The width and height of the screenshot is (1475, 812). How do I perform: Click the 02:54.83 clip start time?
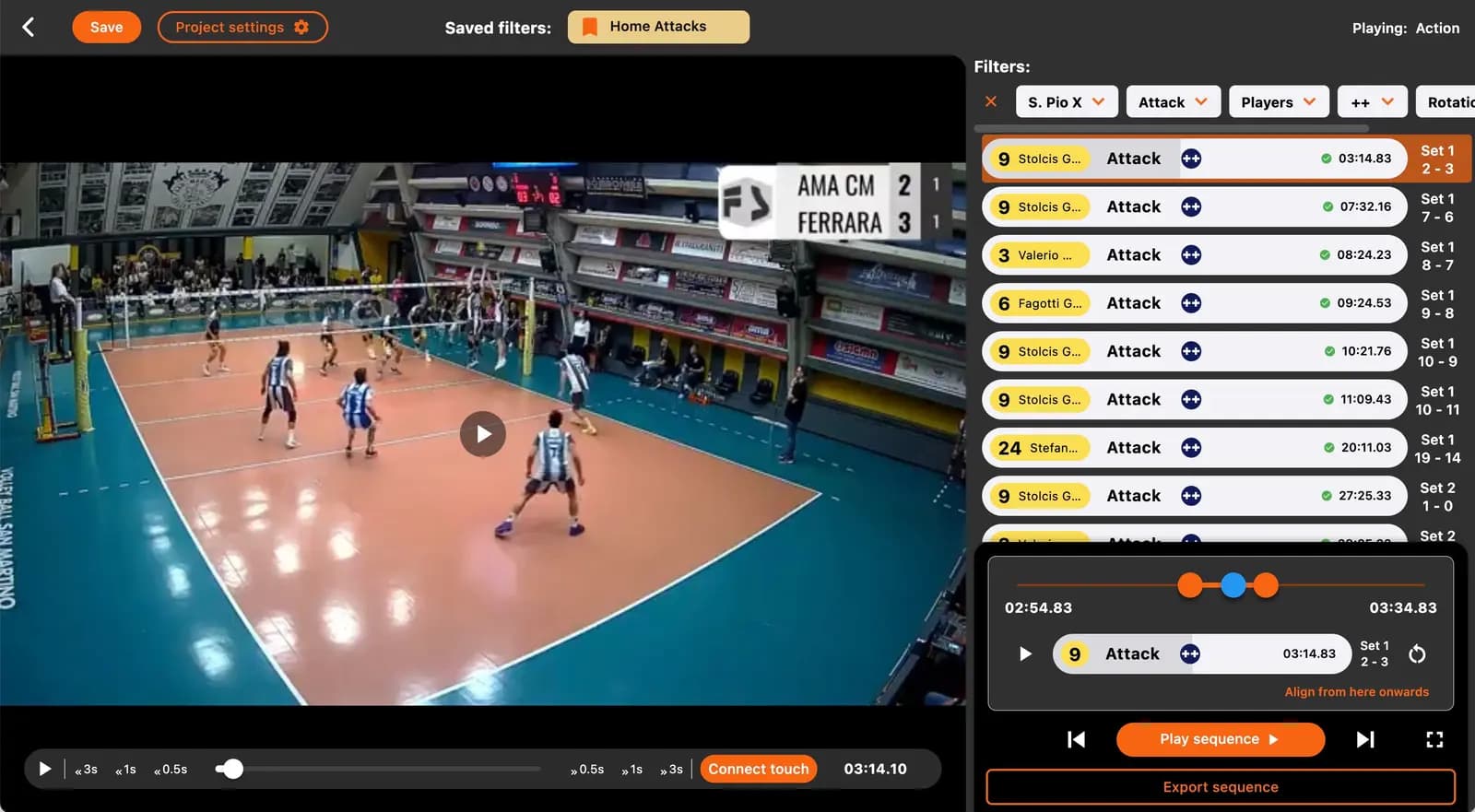[1038, 608]
